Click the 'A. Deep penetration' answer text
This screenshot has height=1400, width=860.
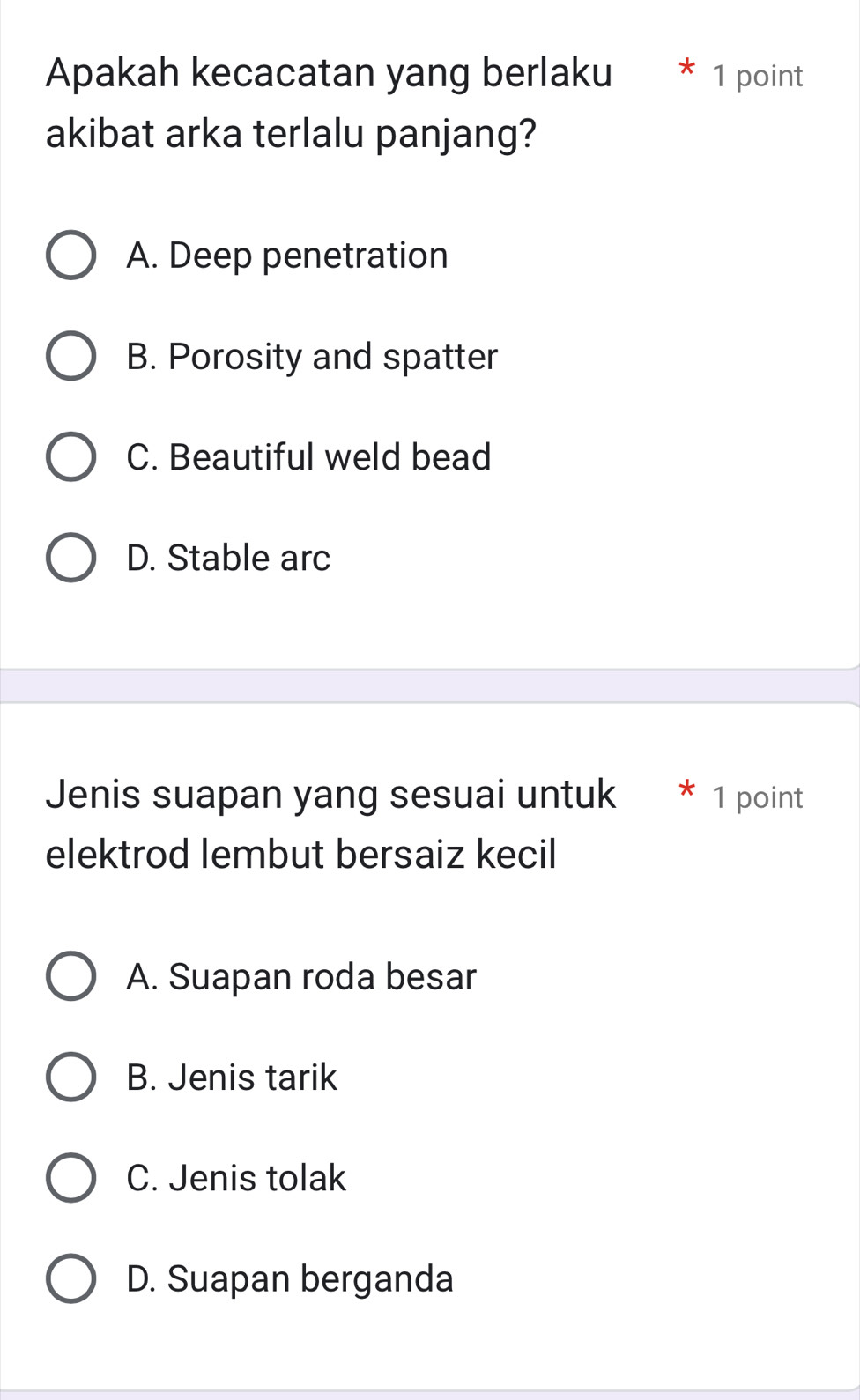pyautogui.click(x=287, y=256)
